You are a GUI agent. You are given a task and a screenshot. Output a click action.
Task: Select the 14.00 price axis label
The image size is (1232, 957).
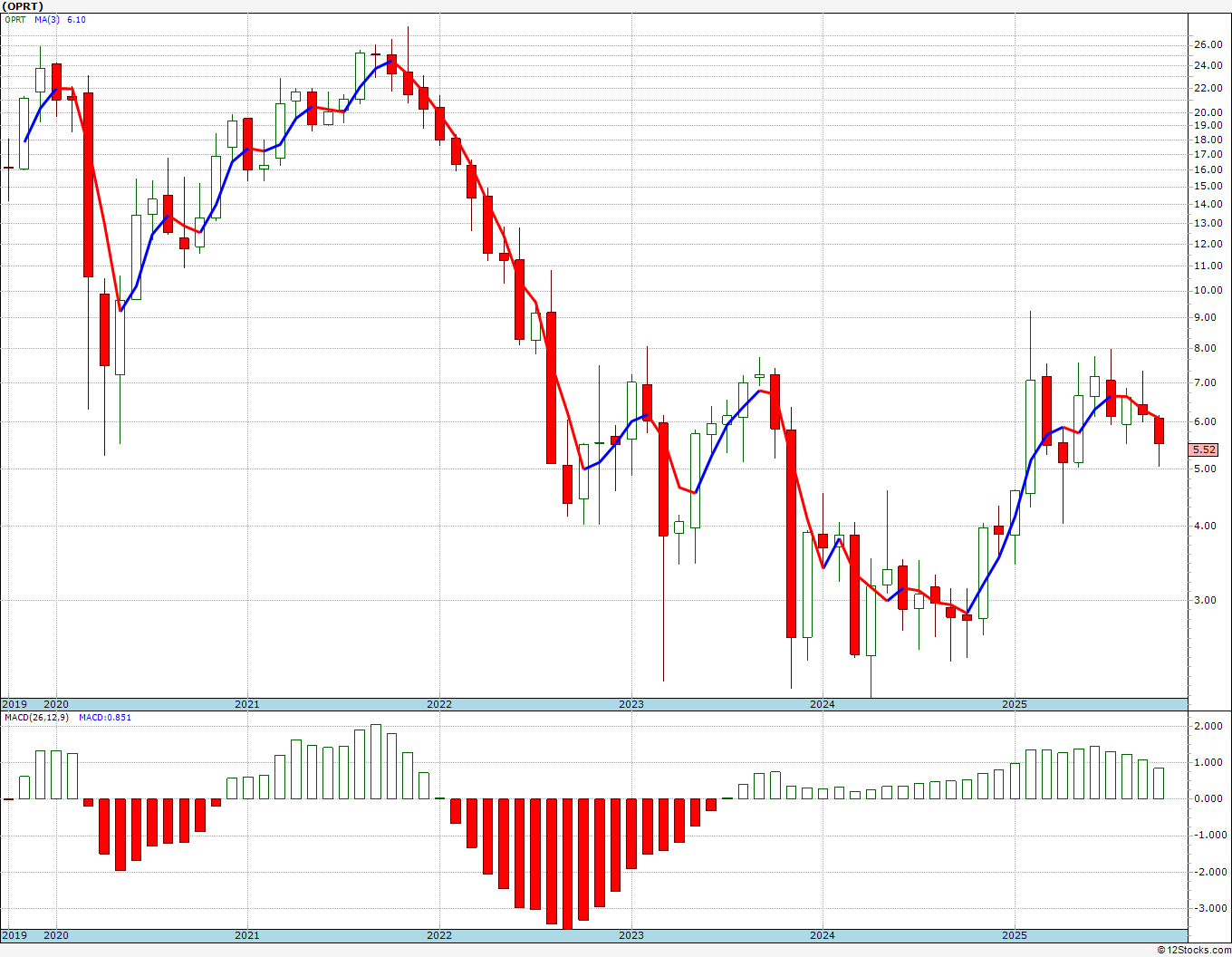click(x=1207, y=205)
